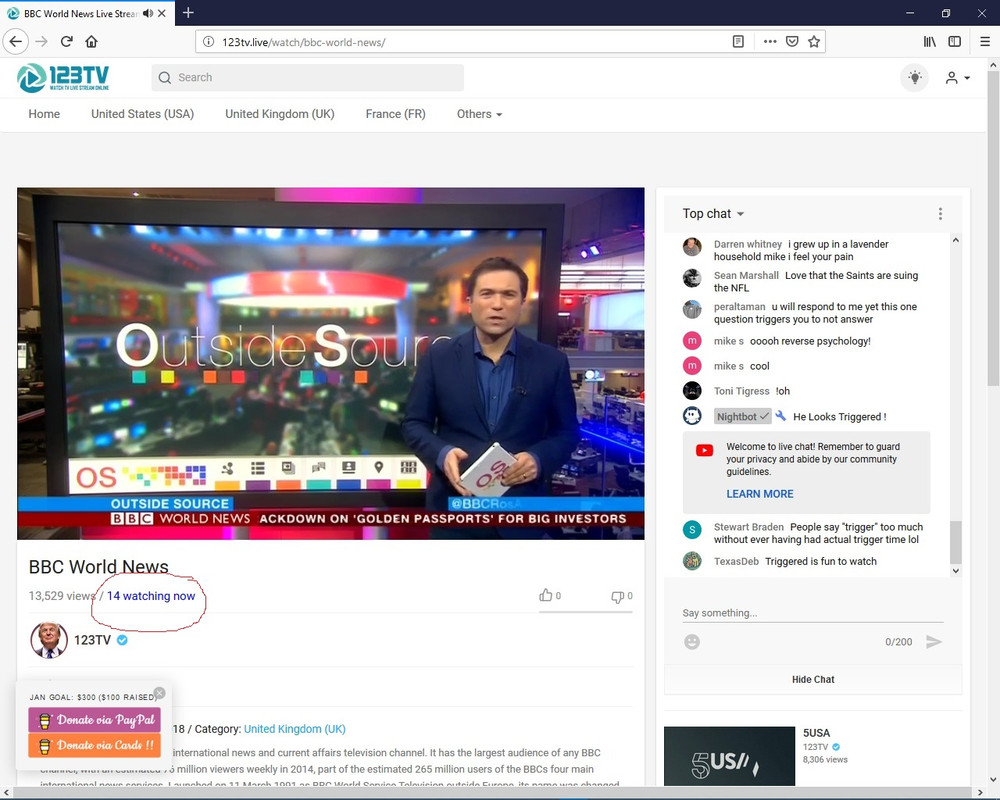Open United Kingdom (UK) category link
This screenshot has height=800, width=1000.
click(295, 729)
